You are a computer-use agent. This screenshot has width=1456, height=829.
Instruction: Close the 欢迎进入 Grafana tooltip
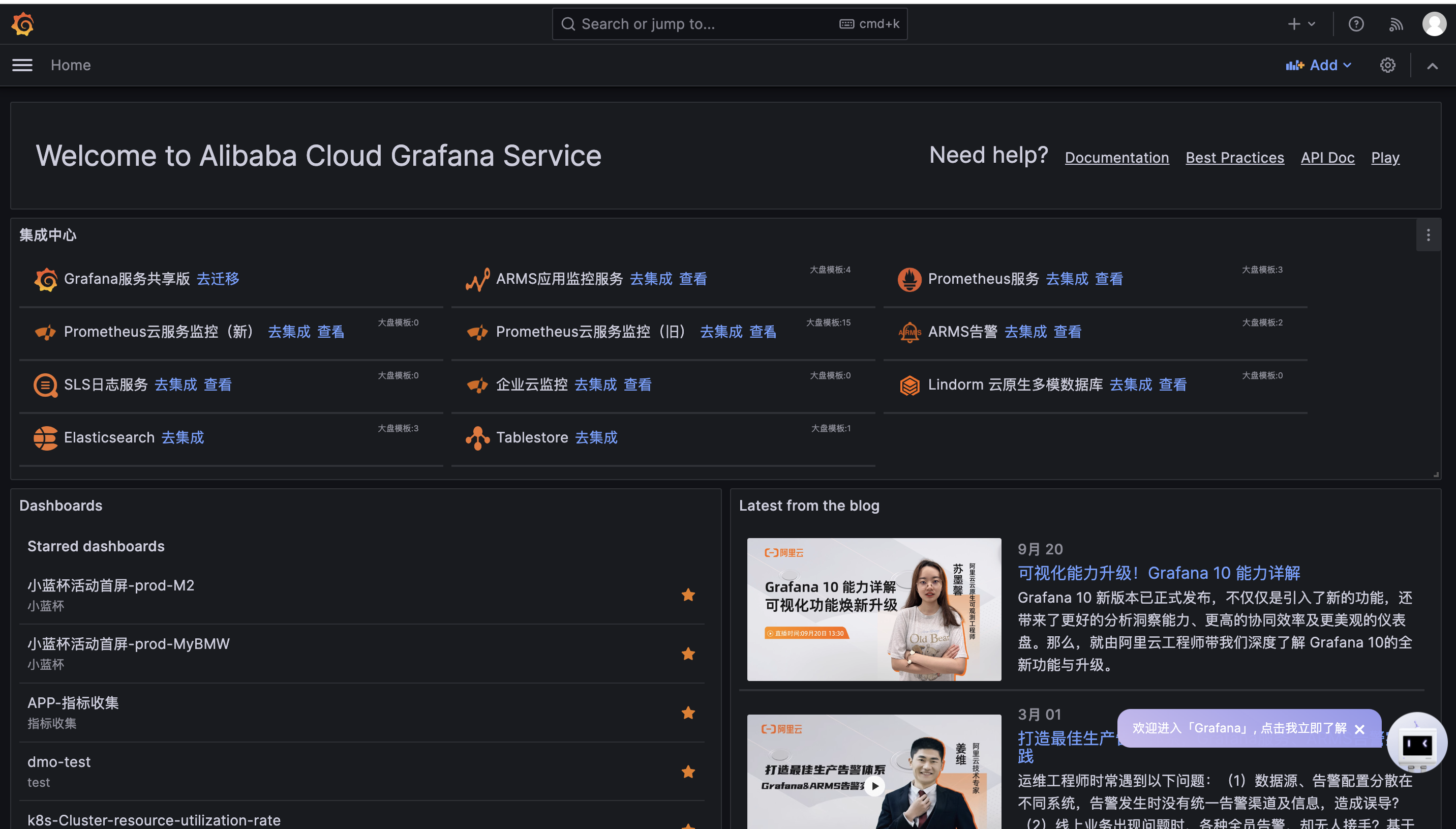click(1359, 729)
